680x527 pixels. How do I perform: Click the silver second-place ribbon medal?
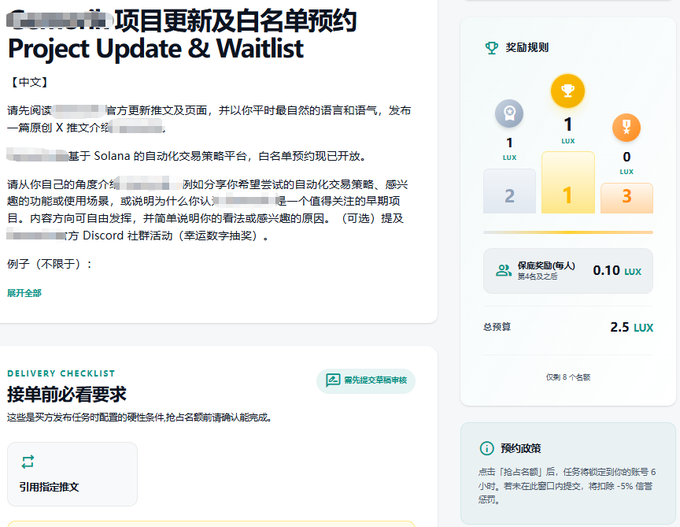[509, 114]
